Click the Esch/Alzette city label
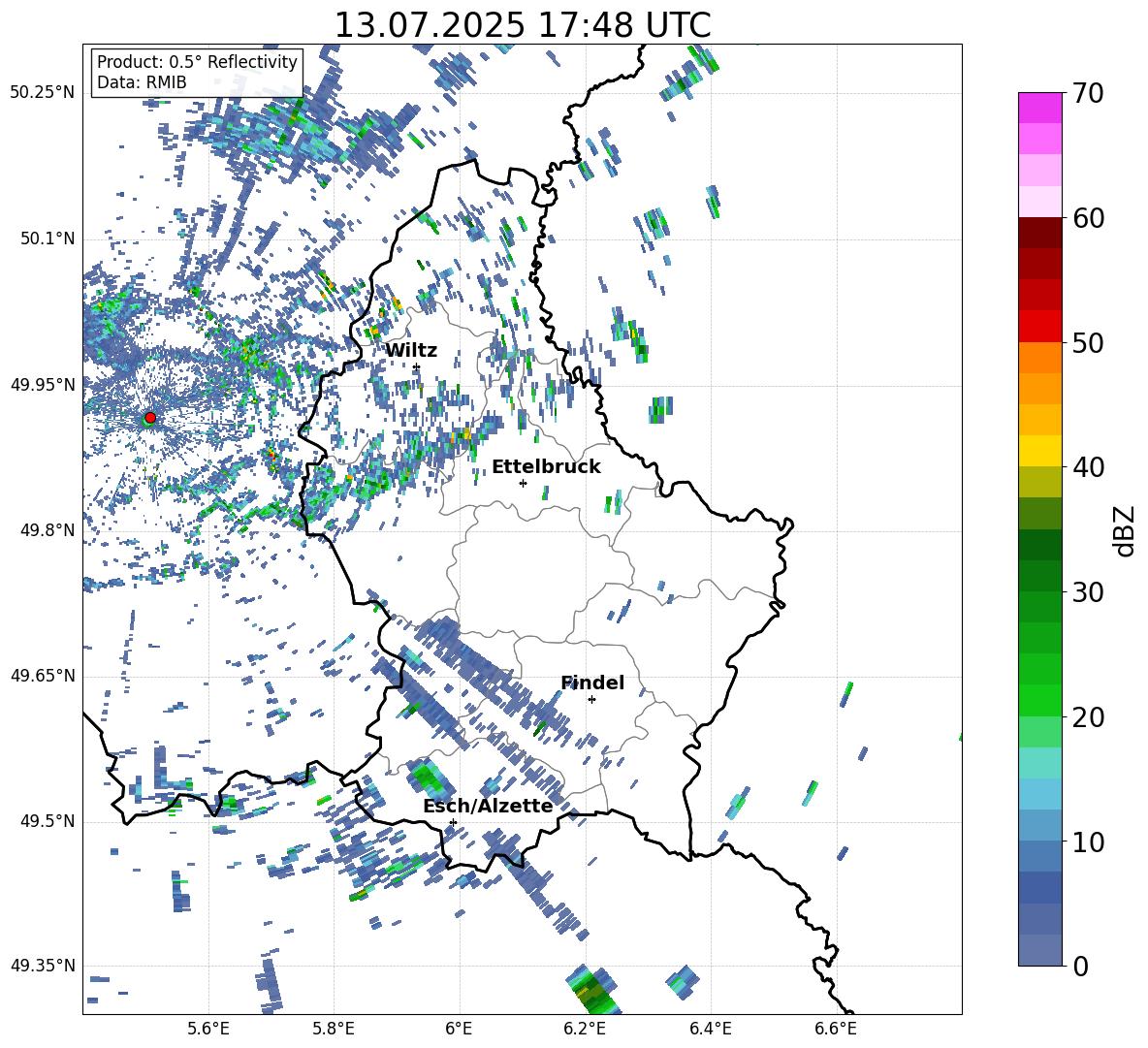Viewport: 1148px width, 1048px height. click(489, 806)
